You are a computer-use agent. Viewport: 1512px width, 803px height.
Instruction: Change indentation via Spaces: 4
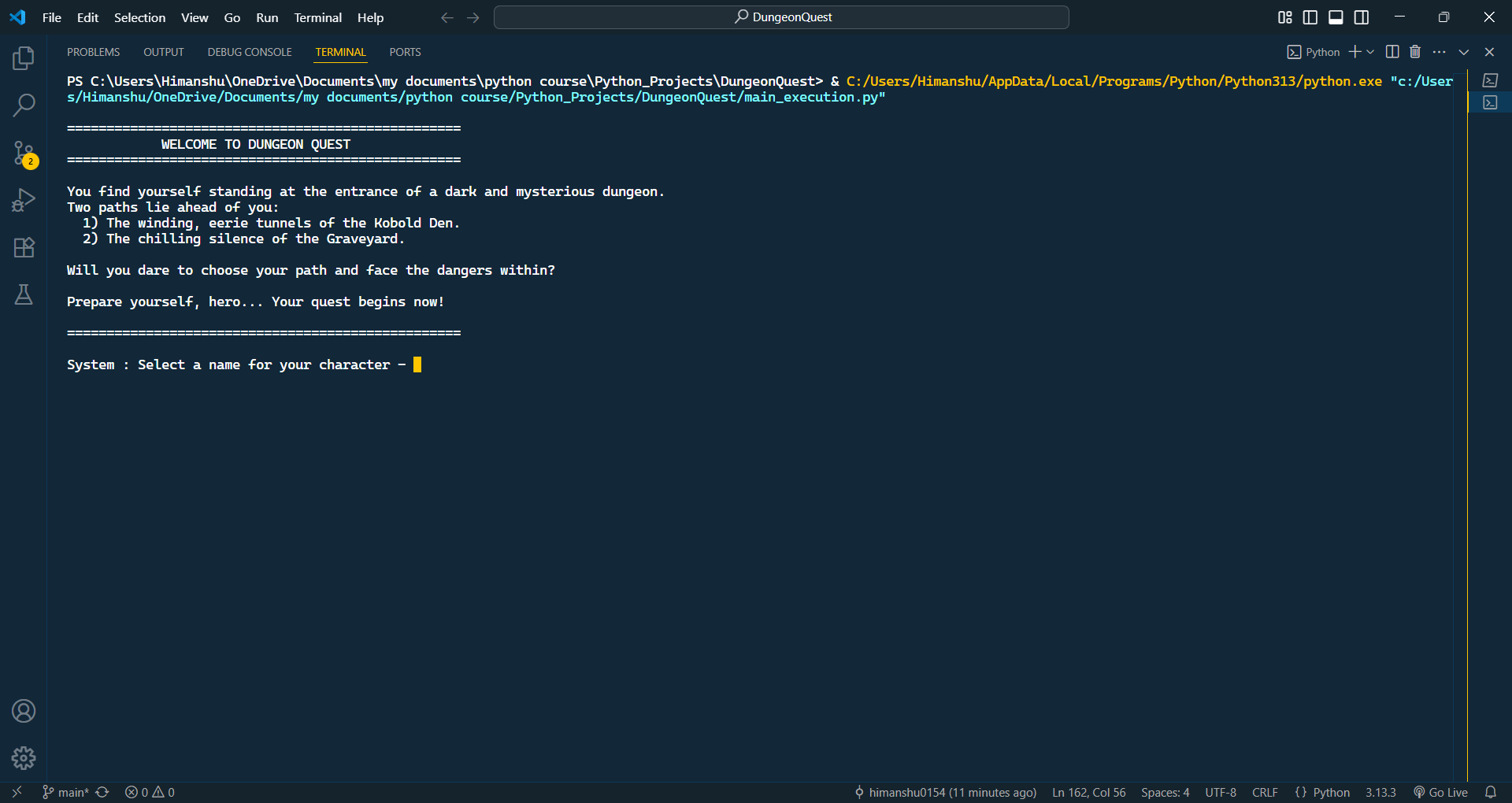[1165, 792]
